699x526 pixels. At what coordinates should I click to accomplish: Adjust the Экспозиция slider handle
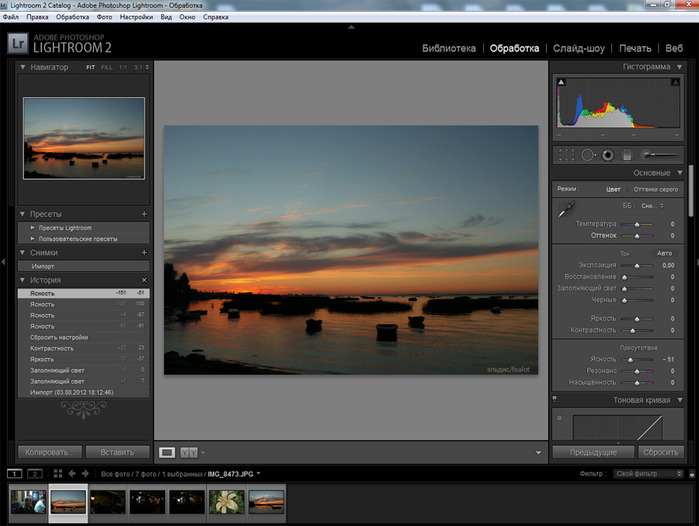tap(636, 264)
